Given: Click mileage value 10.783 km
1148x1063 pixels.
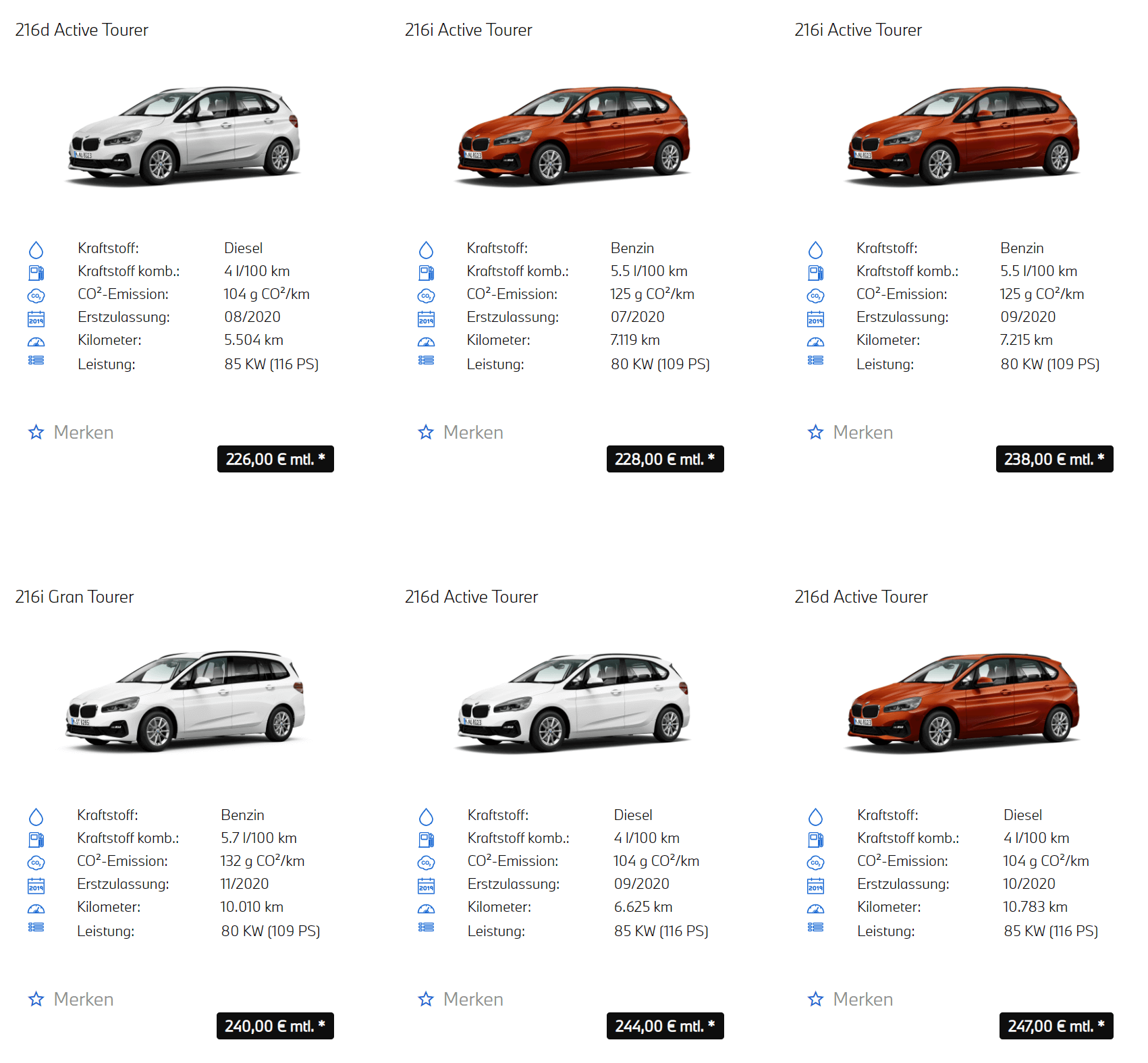Looking at the screenshot, I should (x=1035, y=907).
